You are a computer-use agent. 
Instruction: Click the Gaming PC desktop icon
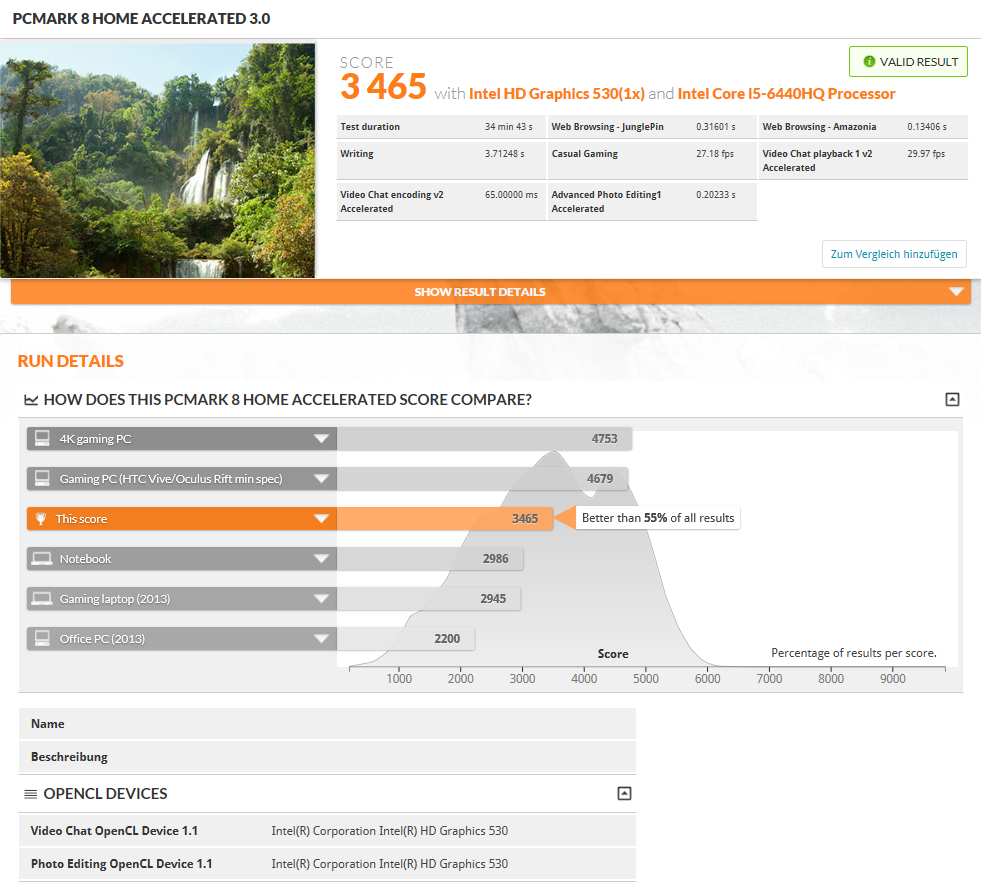pyautogui.click(x=42, y=479)
